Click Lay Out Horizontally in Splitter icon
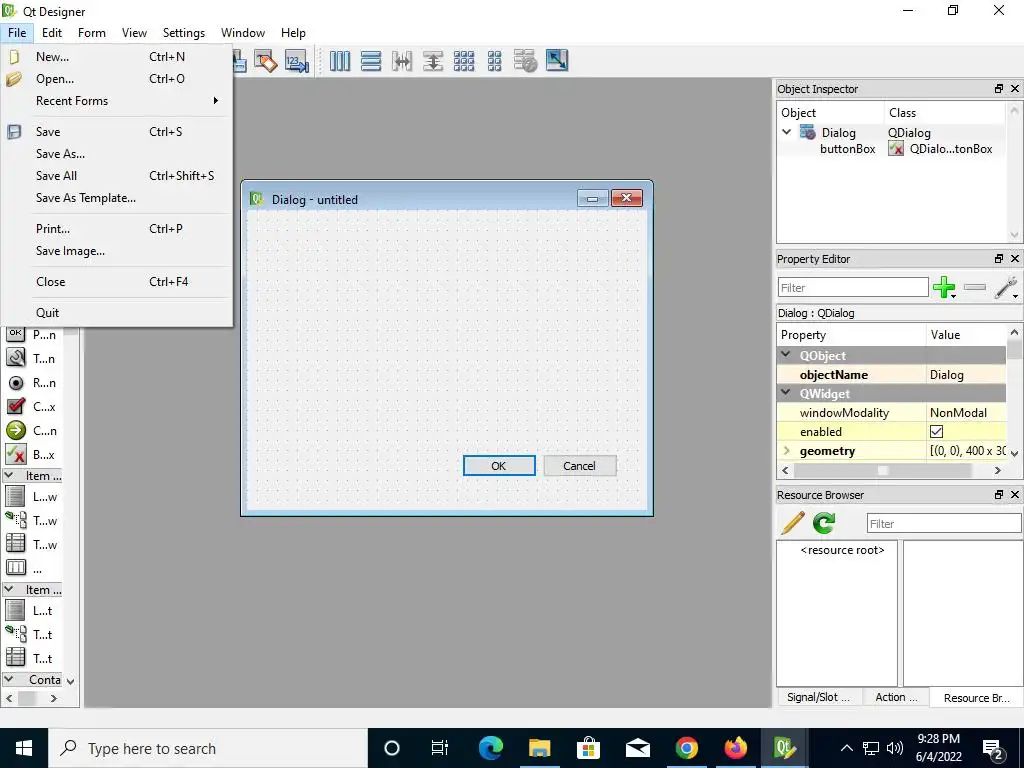1024x768 pixels. [x=402, y=61]
